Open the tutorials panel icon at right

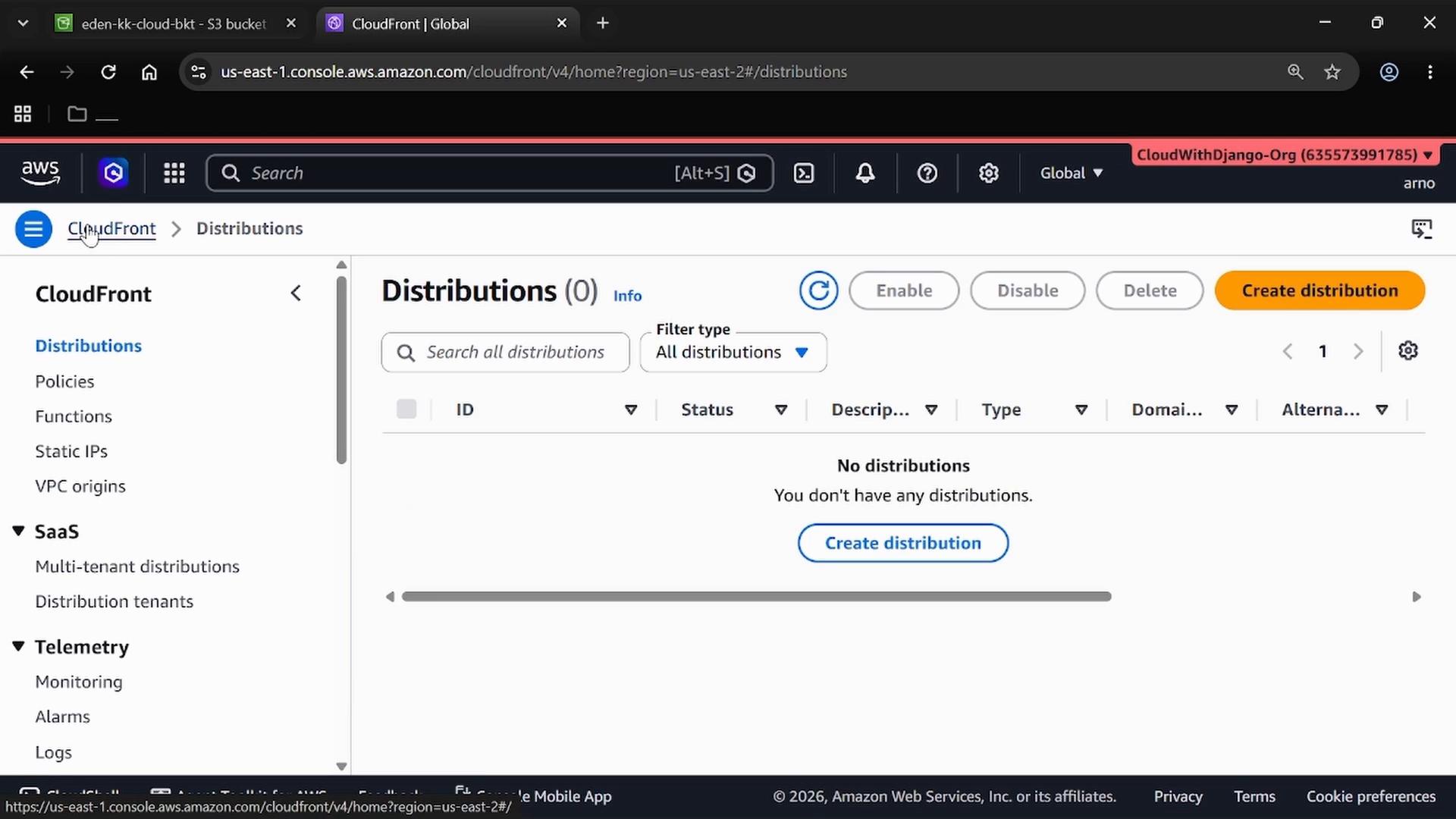[1422, 228]
